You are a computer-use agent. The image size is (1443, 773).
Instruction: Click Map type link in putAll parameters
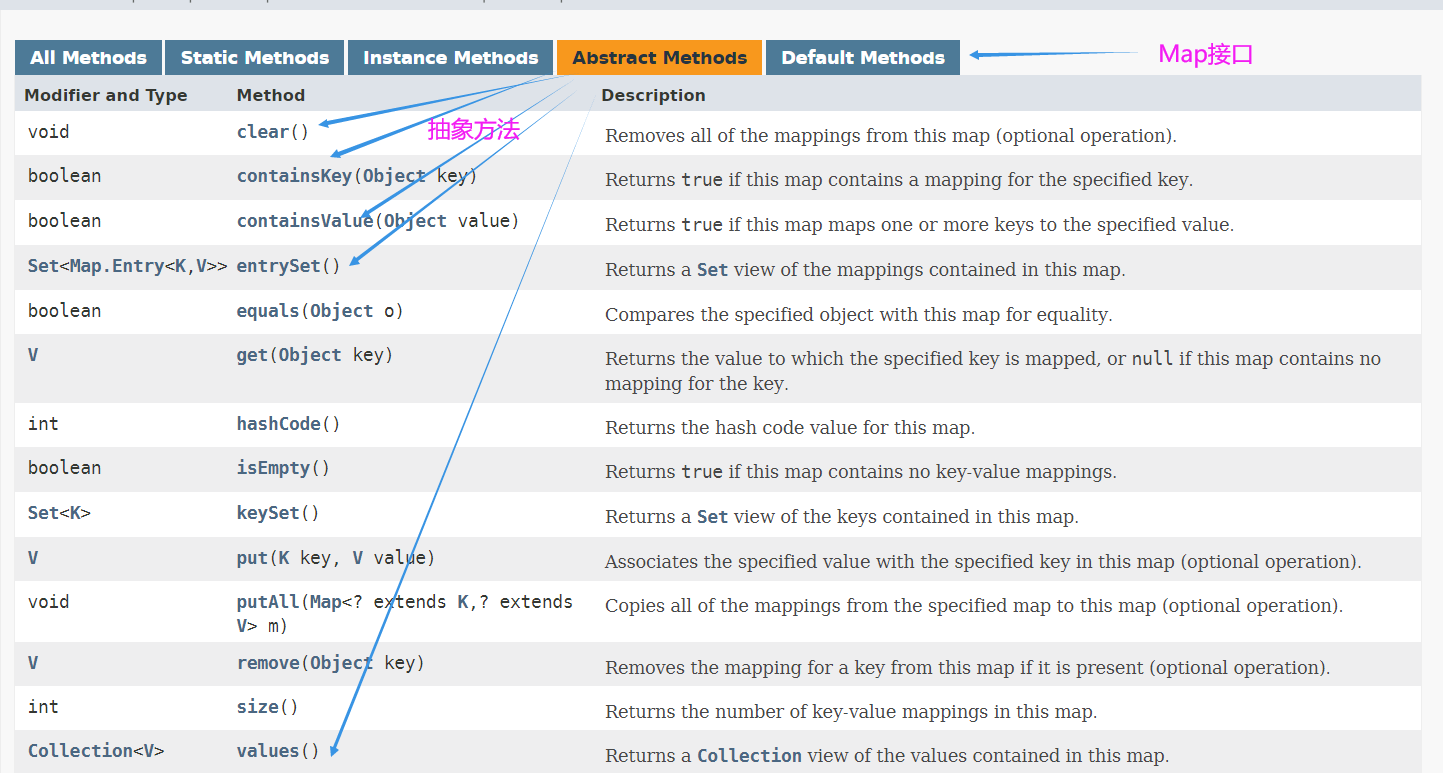pyautogui.click(x=326, y=602)
